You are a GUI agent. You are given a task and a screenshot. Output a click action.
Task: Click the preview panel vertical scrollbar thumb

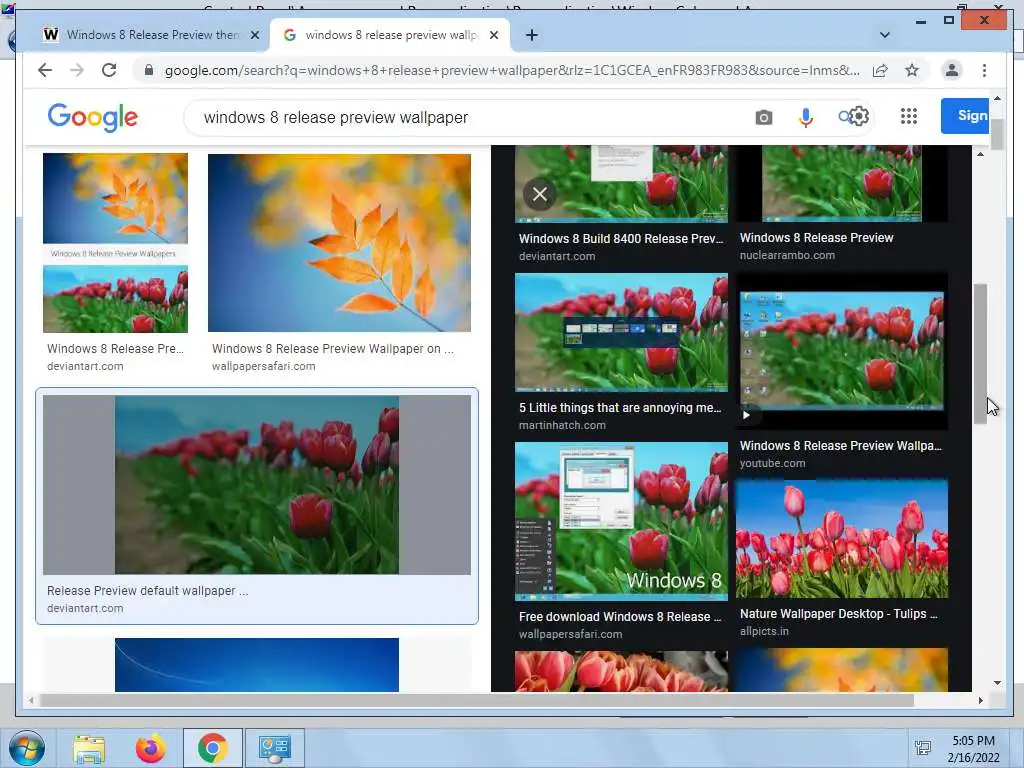pyautogui.click(x=980, y=354)
